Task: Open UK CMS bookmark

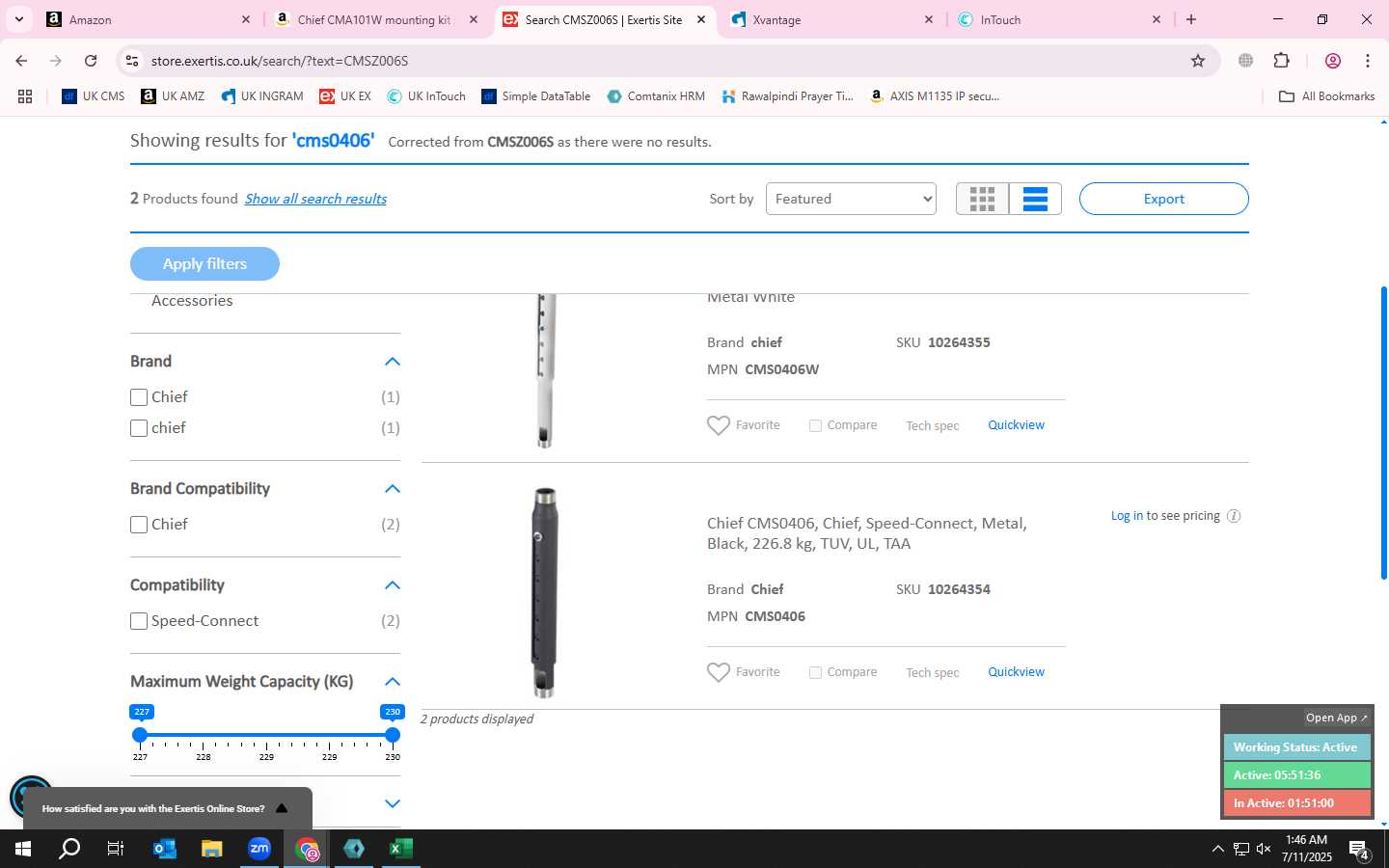Action: pos(94,96)
